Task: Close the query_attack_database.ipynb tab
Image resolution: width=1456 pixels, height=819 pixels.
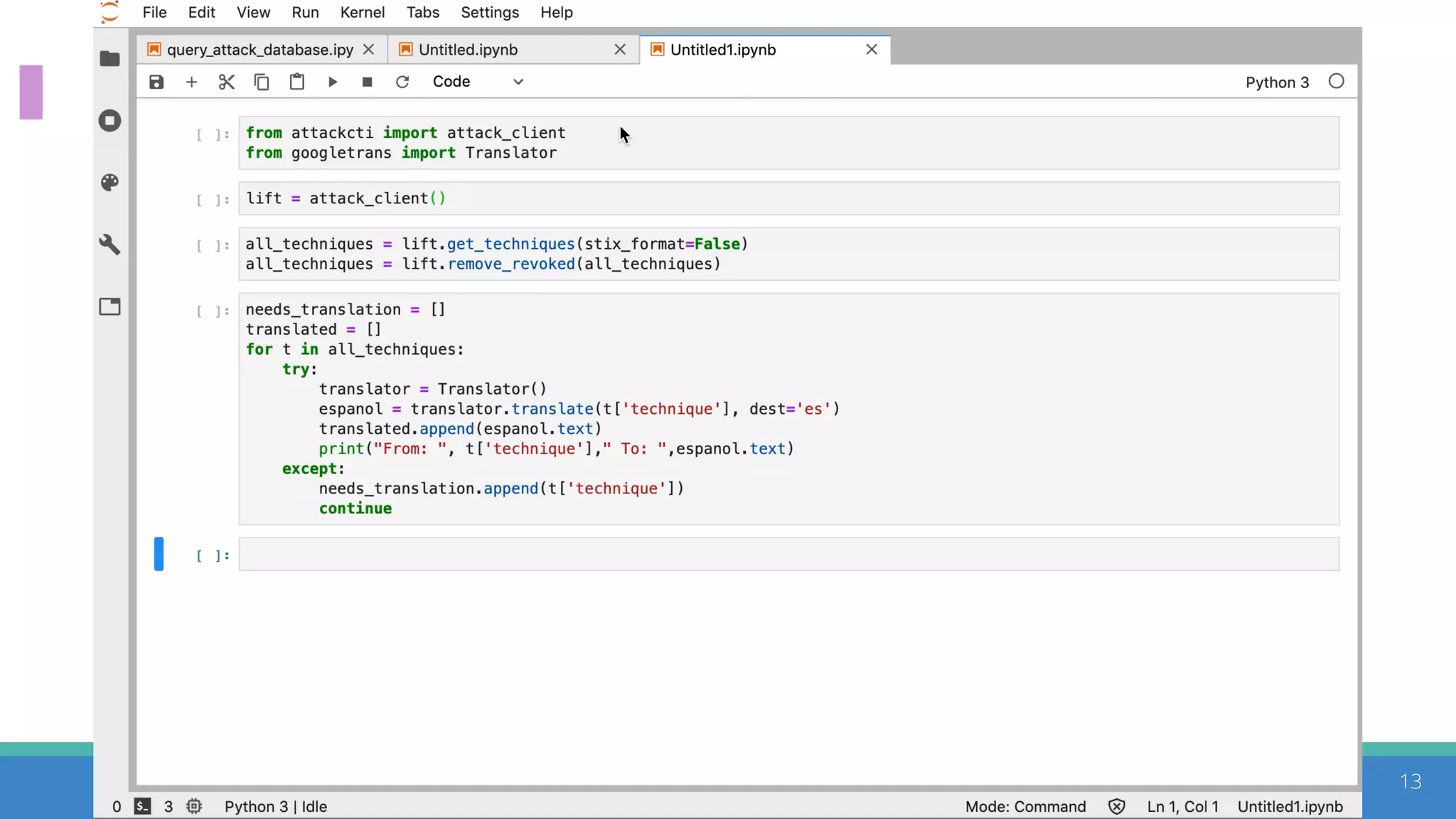Action: click(x=368, y=50)
